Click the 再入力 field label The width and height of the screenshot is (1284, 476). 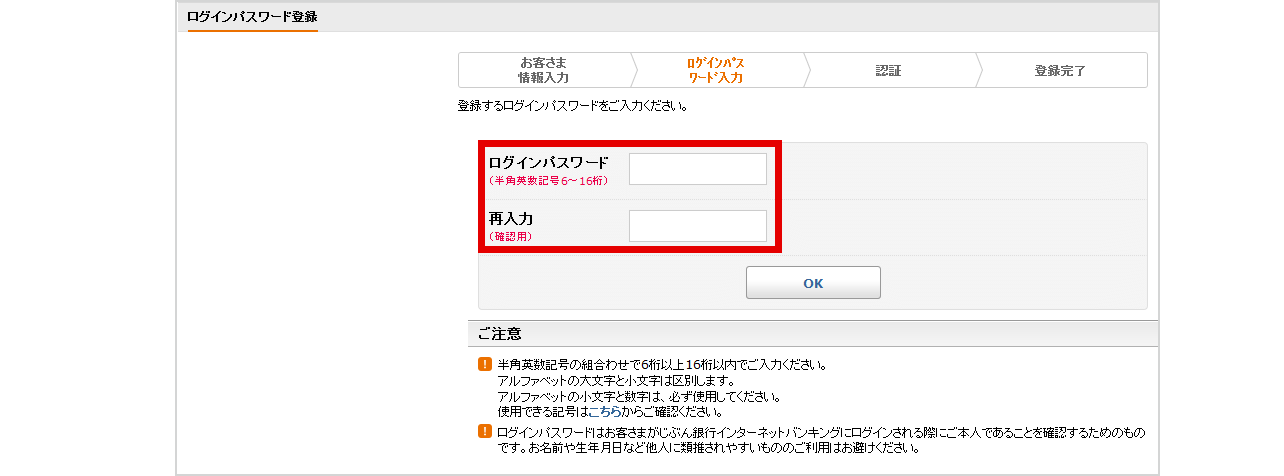click(x=511, y=219)
